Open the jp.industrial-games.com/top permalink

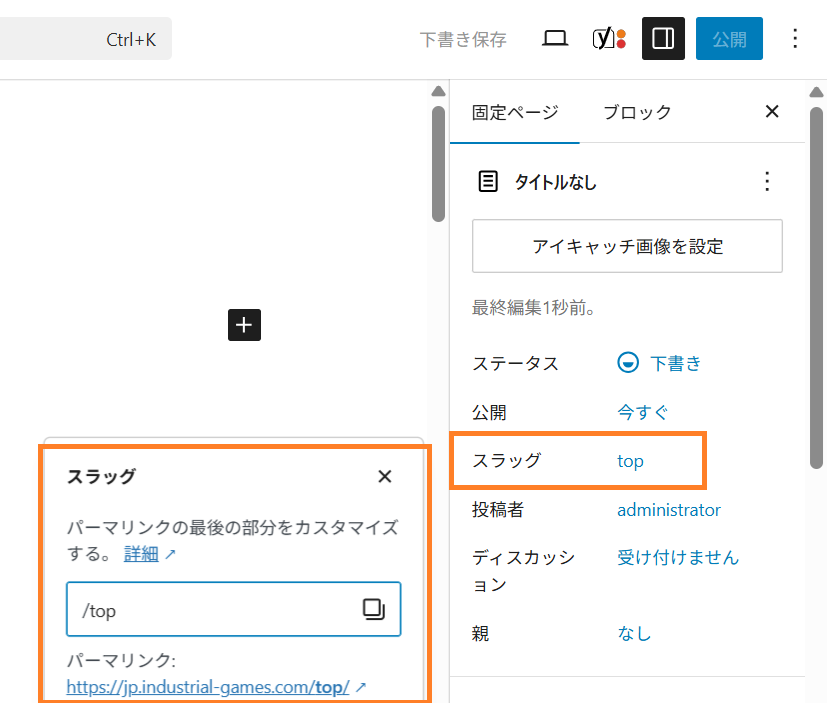pos(208,687)
